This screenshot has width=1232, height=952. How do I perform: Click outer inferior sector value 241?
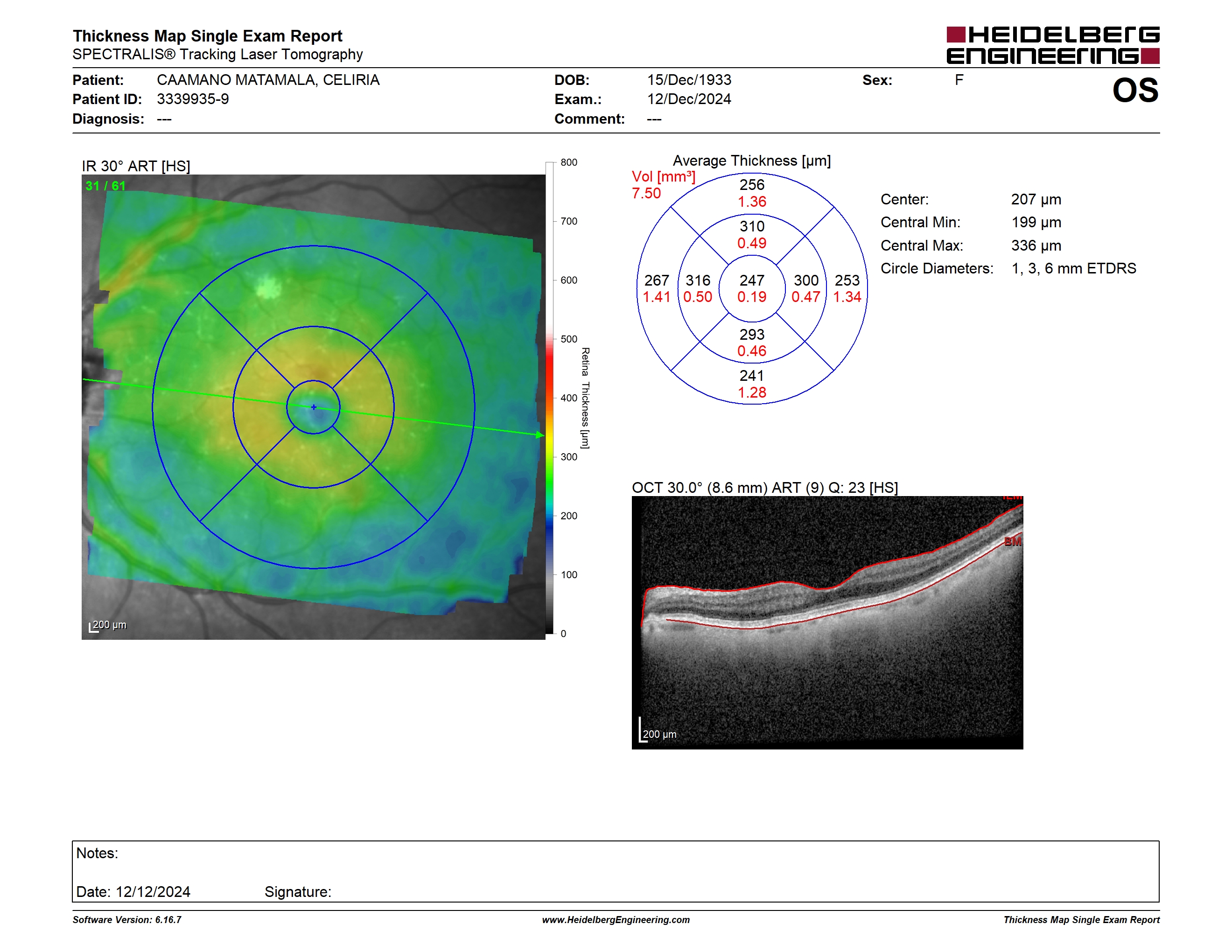(752, 376)
